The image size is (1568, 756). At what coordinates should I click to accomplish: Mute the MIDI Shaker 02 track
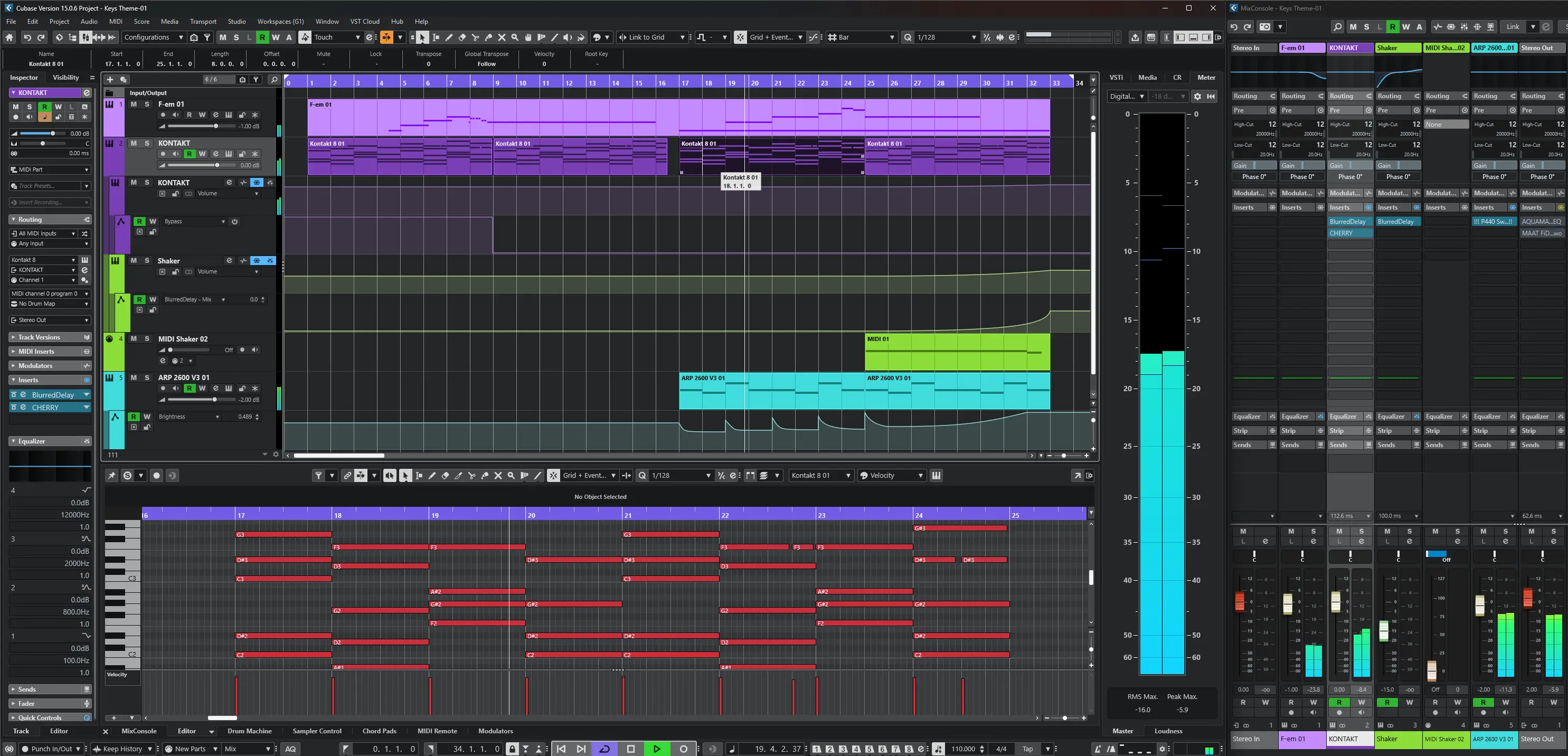[x=134, y=338]
